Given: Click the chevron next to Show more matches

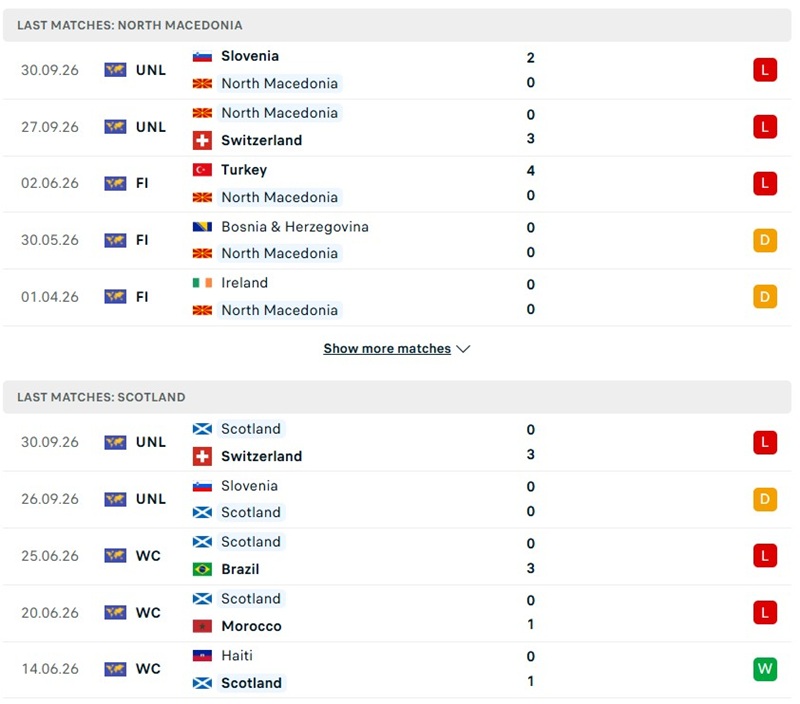Looking at the screenshot, I should 463,349.
